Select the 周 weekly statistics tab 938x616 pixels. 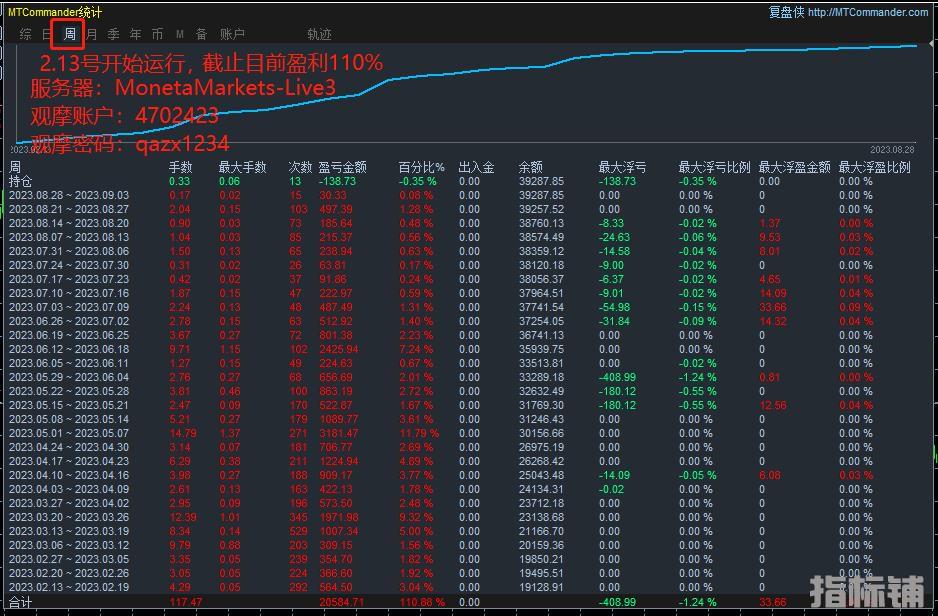coord(69,34)
